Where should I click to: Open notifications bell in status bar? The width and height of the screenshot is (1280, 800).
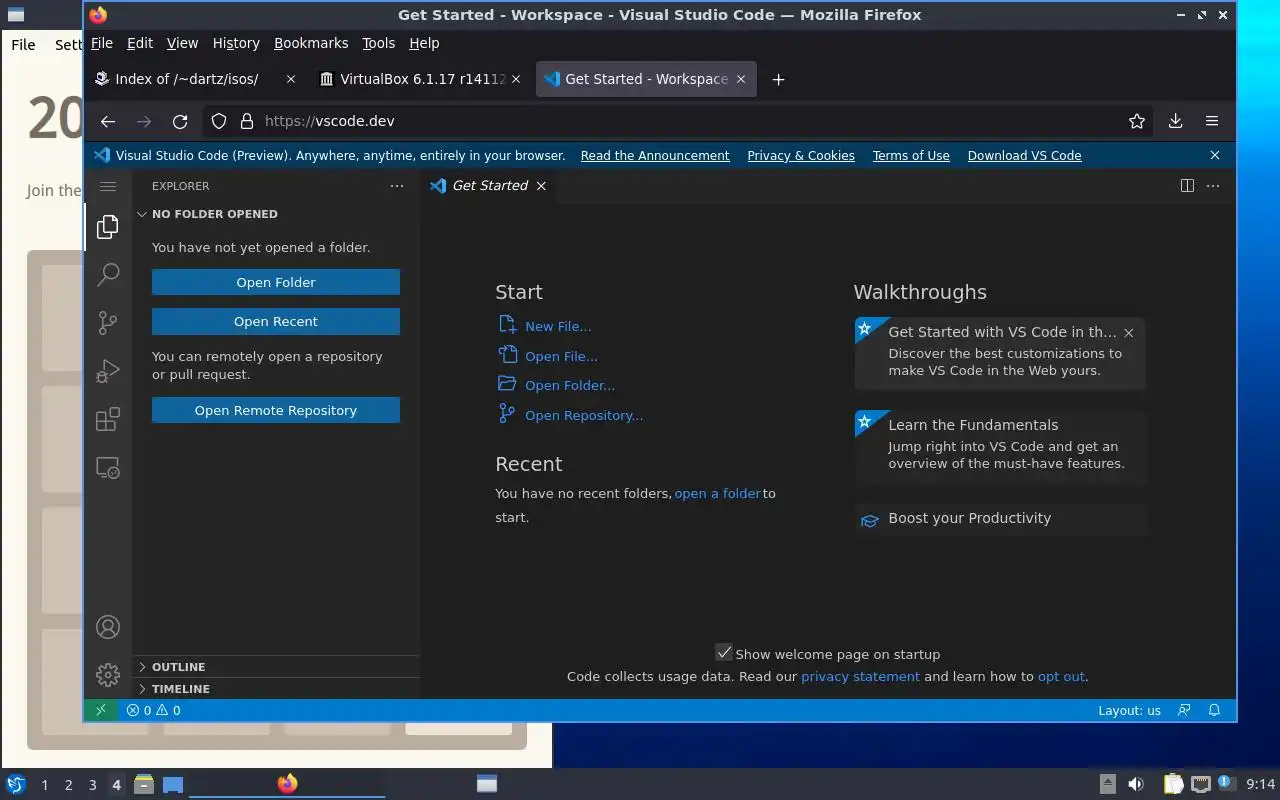click(1215, 710)
